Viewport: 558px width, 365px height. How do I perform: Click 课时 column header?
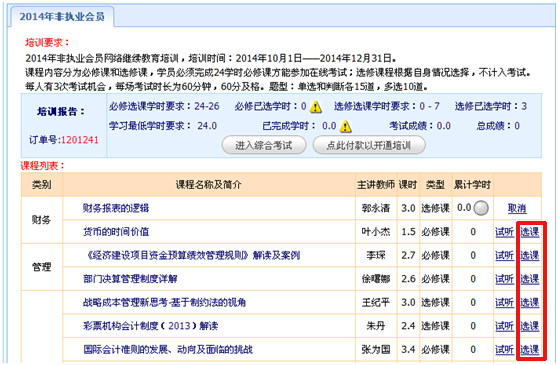407,185
